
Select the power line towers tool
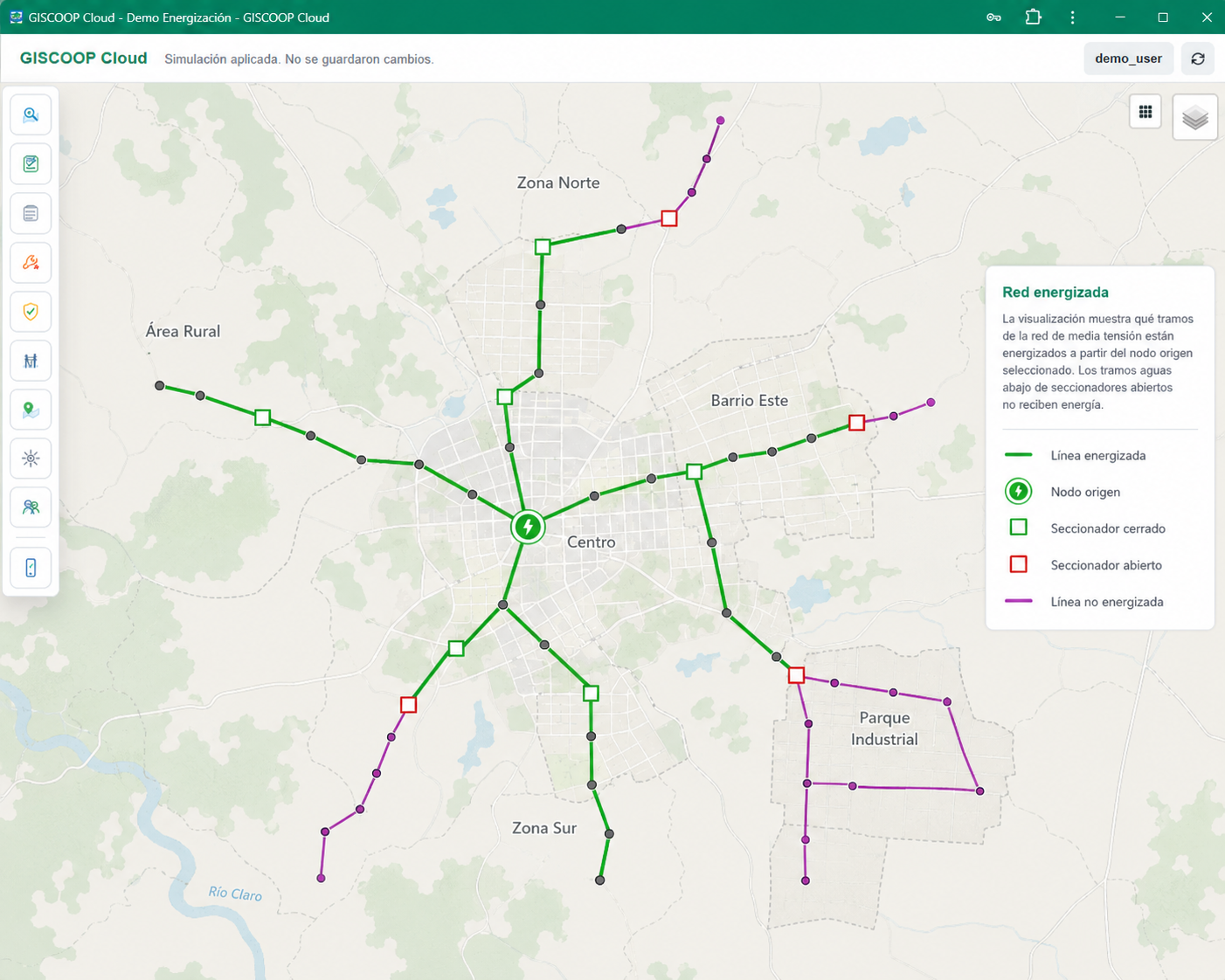[x=31, y=360]
